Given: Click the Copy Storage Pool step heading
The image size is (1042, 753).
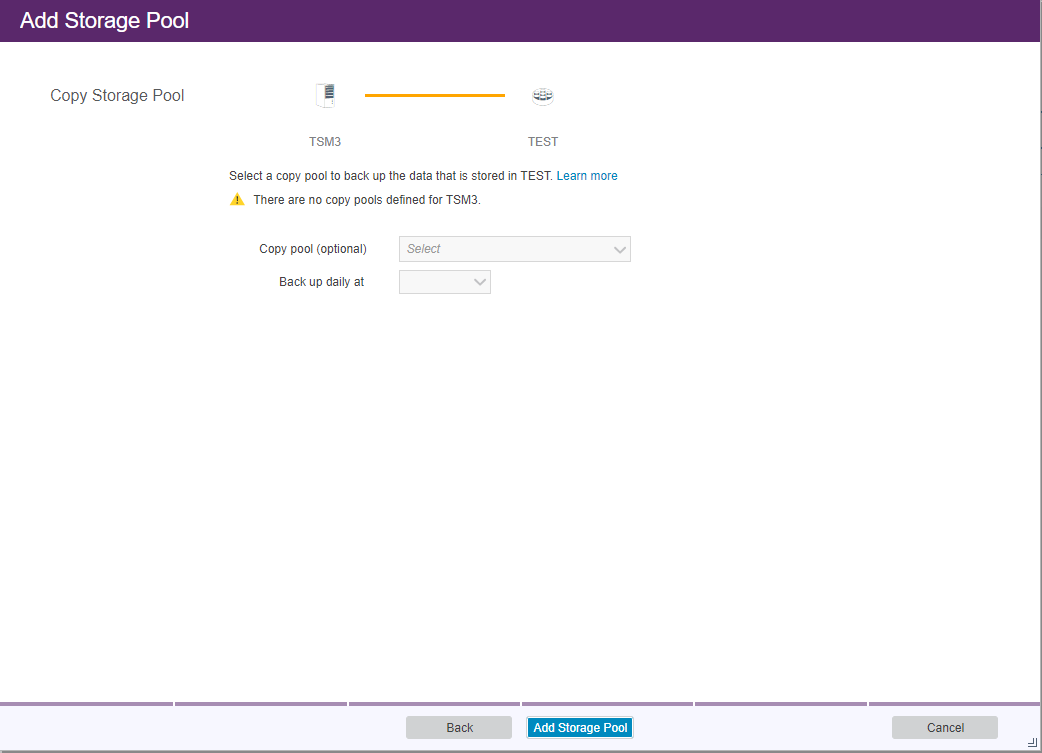Looking at the screenshot, I should click(117, 96).
